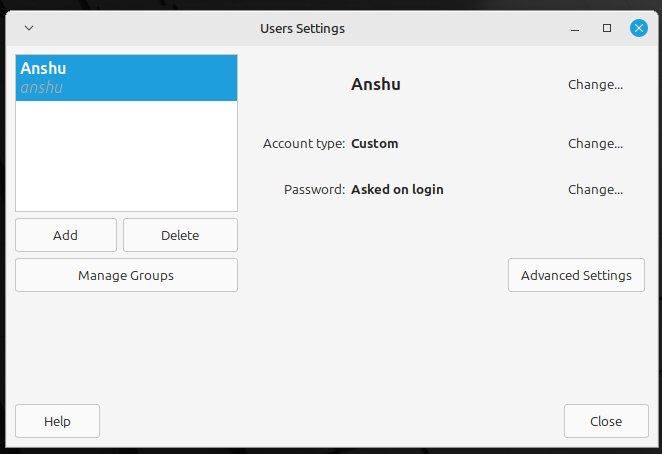
Task: Open the window menu chevron in title bar
Action: [x=27, y=28]
